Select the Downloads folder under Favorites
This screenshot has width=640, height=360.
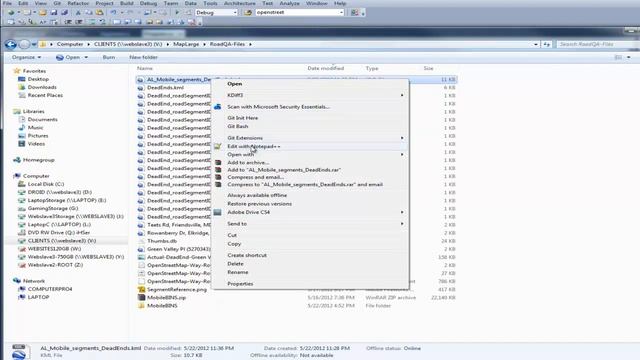click(x=42, y=87)
